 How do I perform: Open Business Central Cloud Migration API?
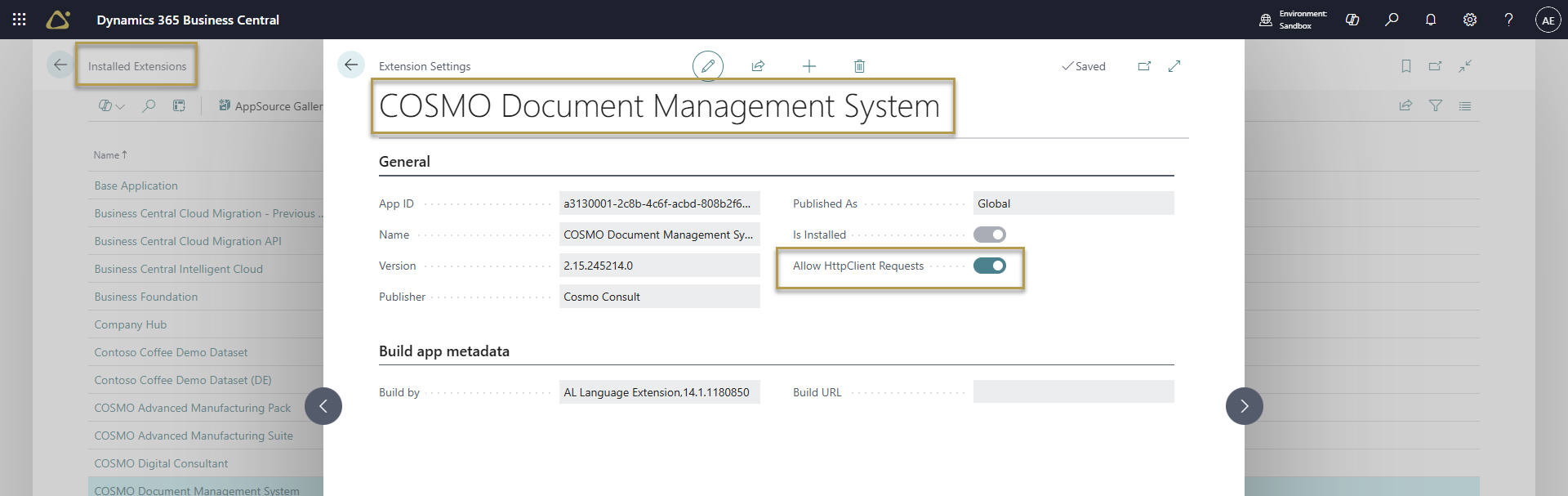(x=188, y=241)
